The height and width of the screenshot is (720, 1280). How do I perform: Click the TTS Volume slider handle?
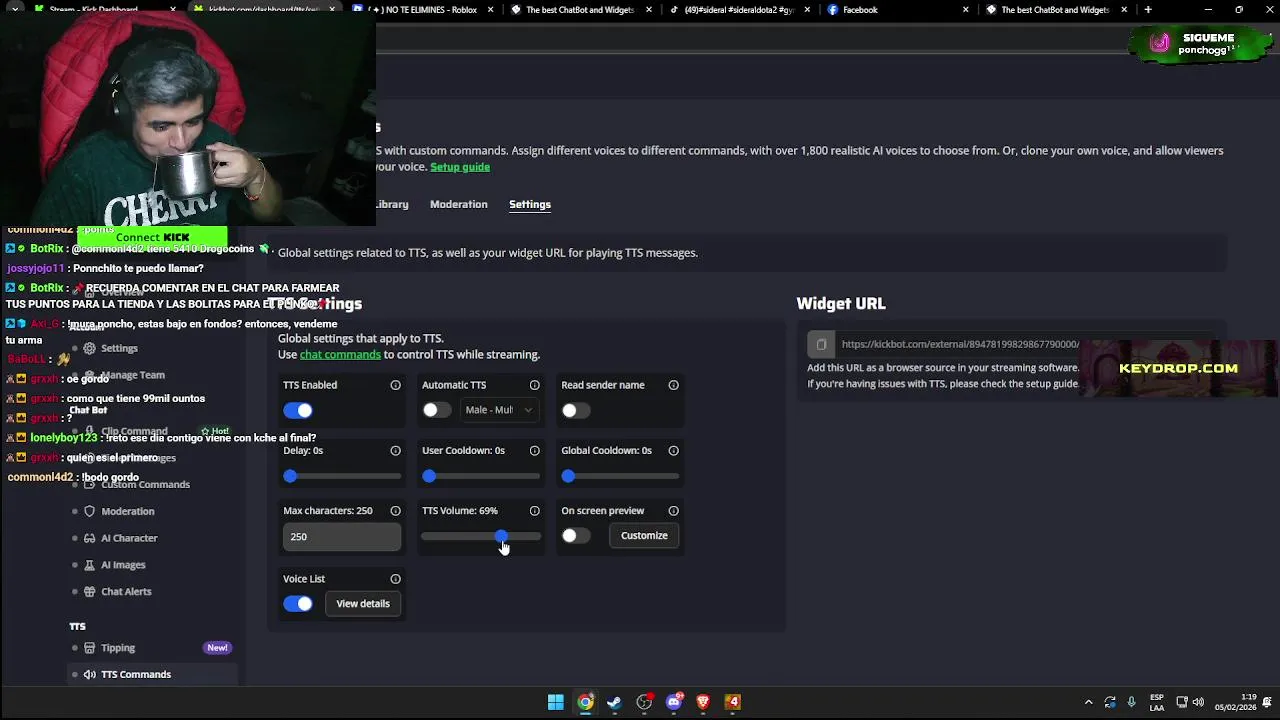point(501,537)
